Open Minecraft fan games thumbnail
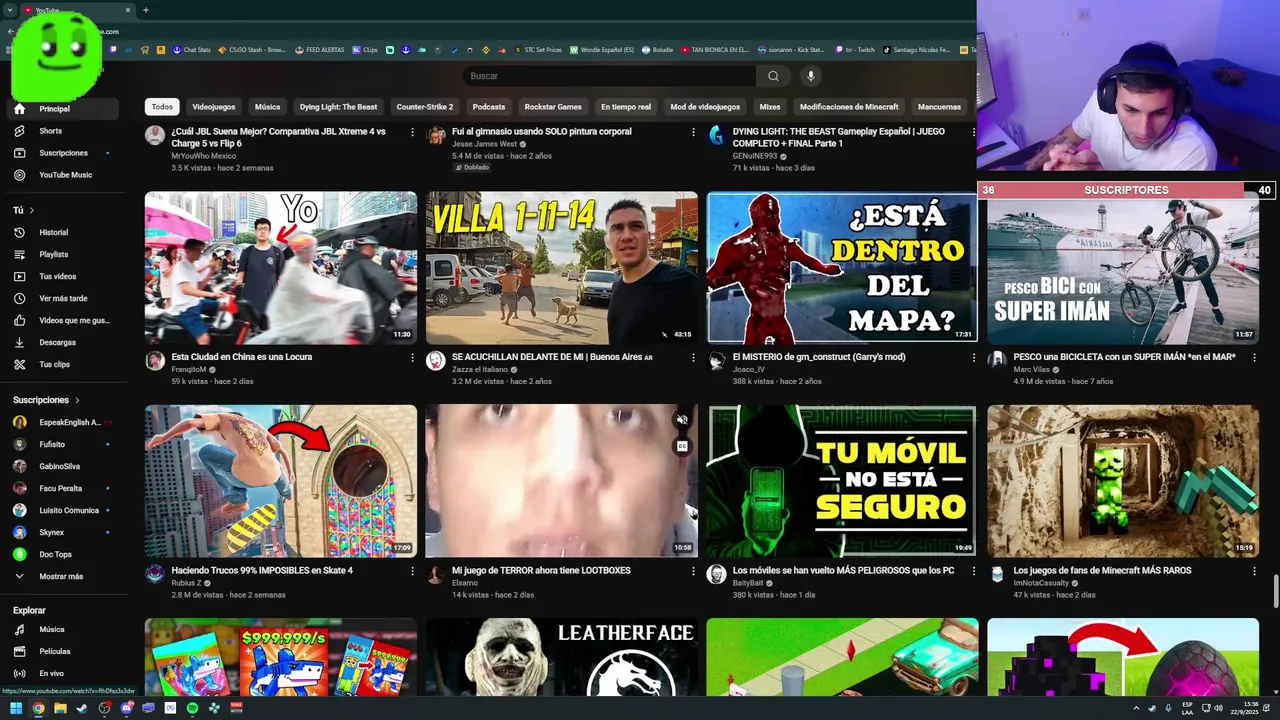Screen dimensions: 1280x720 (1123, 481)
